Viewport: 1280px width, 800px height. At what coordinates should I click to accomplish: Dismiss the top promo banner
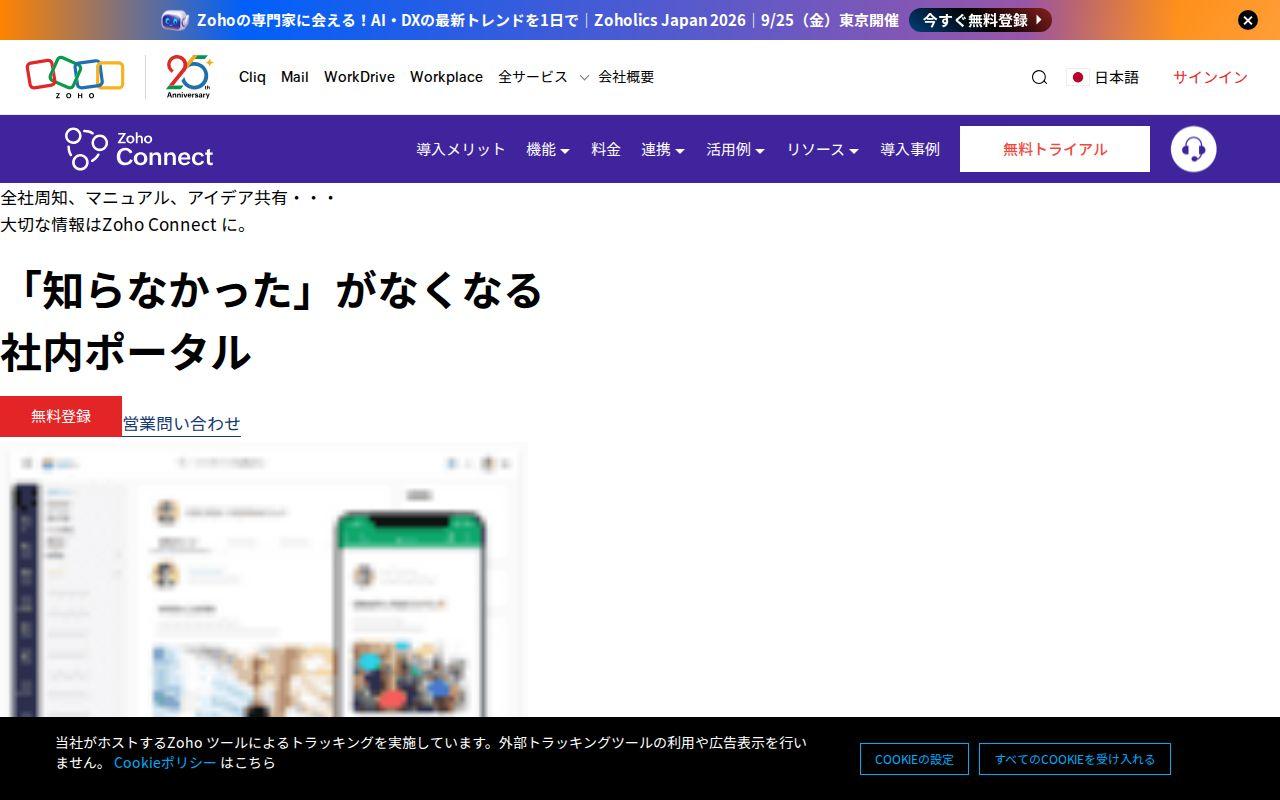(x=1247, y=20)
